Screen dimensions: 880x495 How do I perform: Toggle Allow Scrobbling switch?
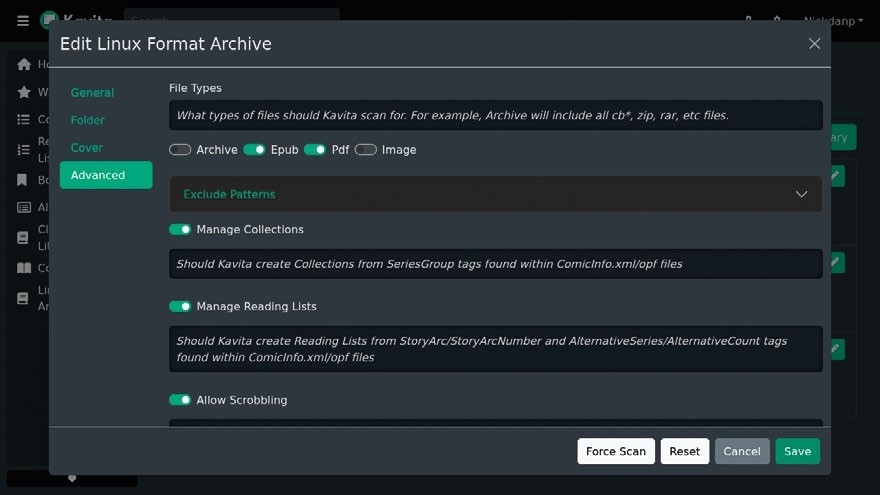click(180, 400)
